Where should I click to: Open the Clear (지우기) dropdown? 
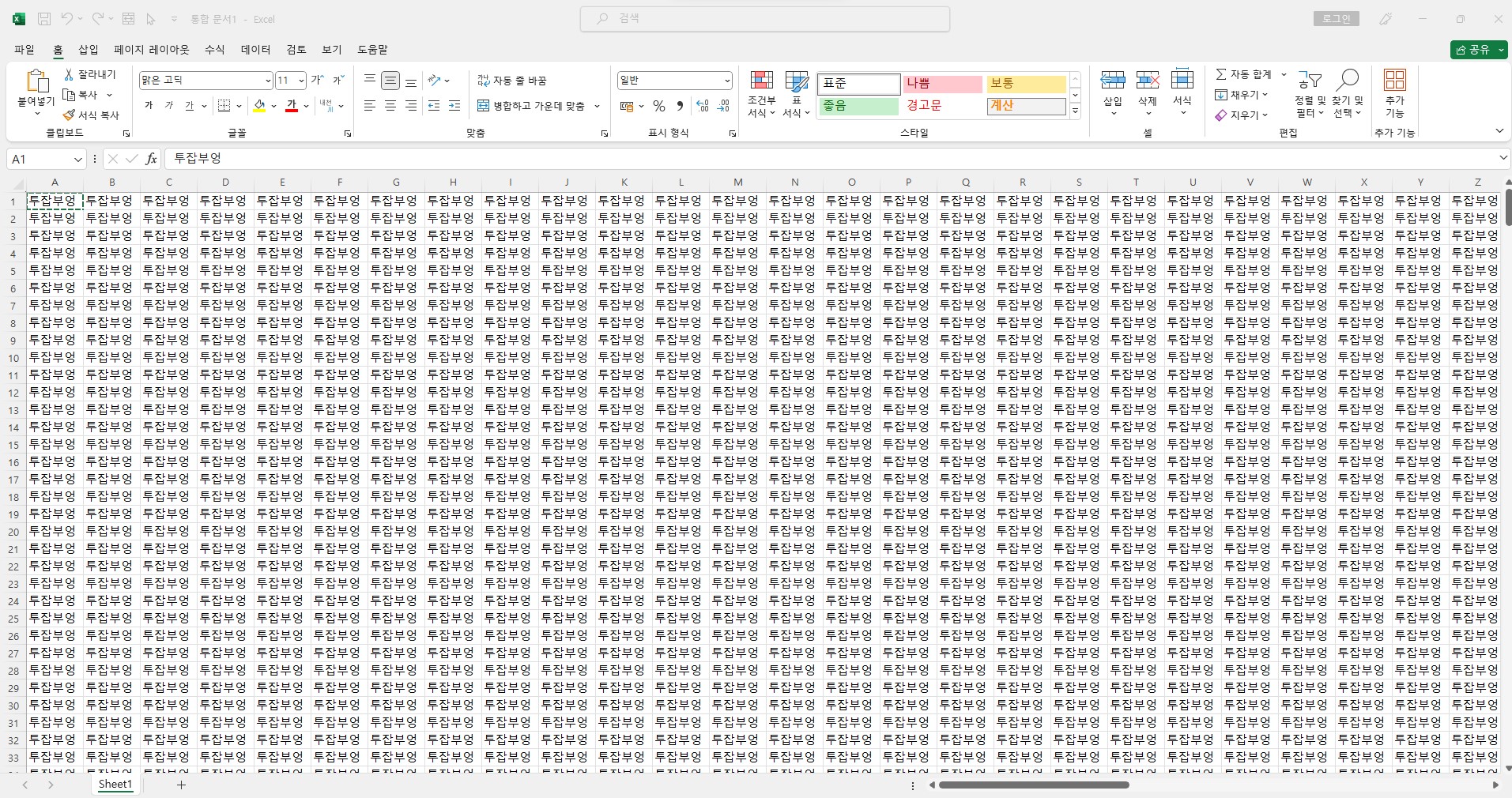pyautogui.click(x=1242, y=115)
